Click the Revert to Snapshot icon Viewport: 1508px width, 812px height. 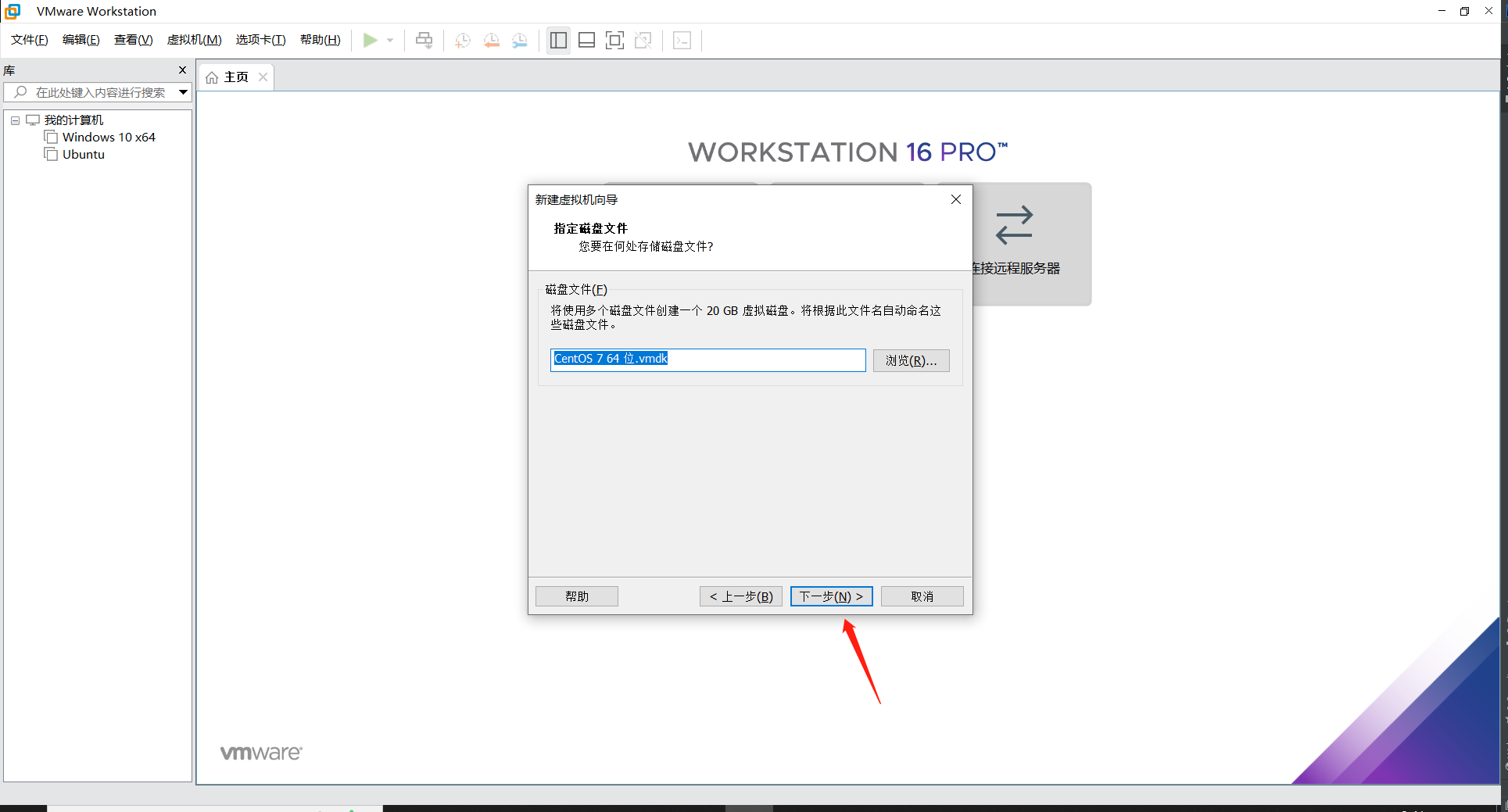491,41
